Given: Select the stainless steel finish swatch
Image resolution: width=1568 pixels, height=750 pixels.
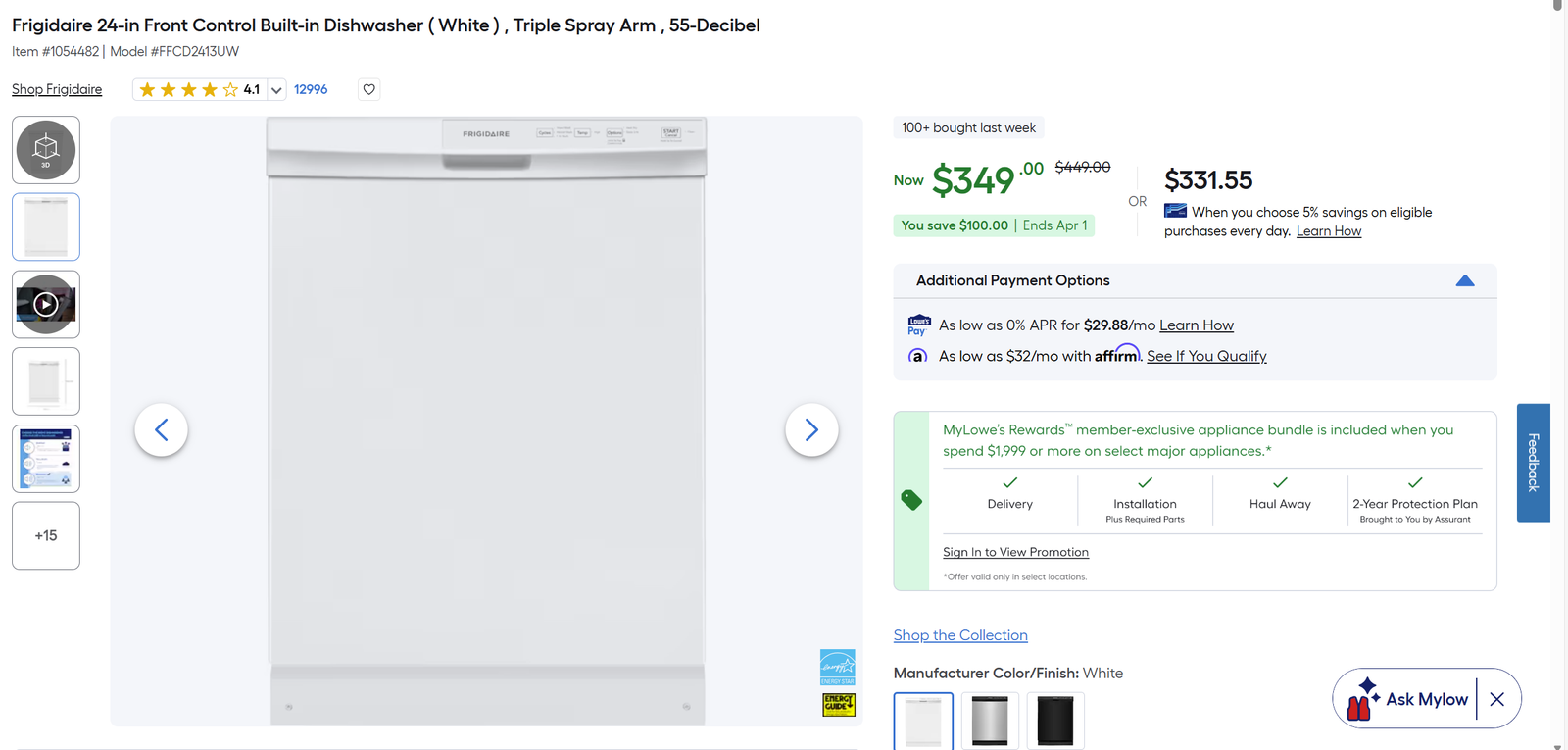Looking at the screenshot, I should coord(990,721).
